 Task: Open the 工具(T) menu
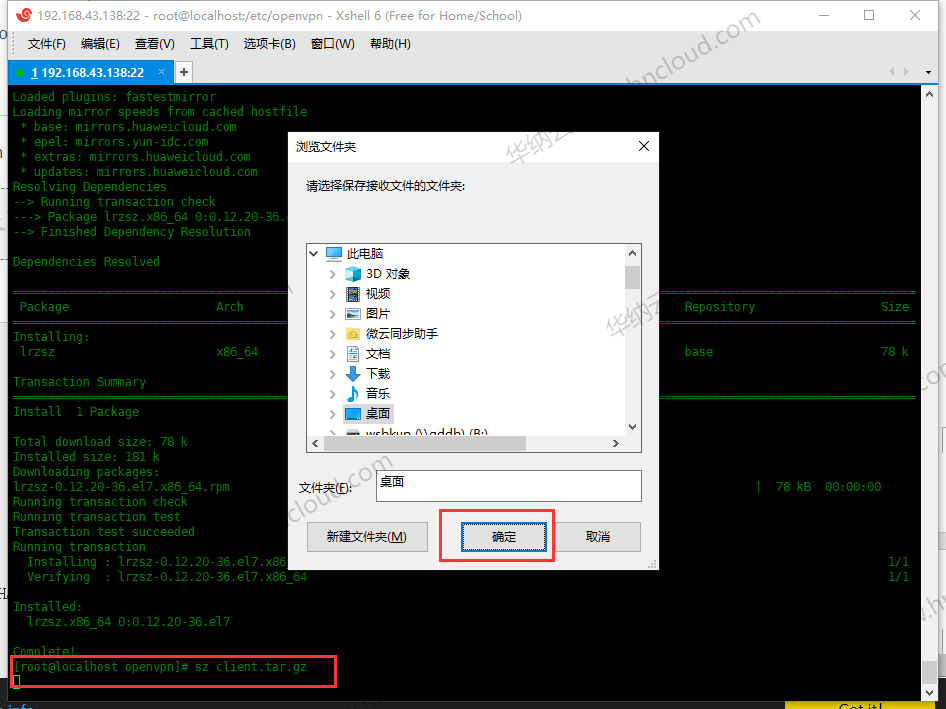pos(209,44)
